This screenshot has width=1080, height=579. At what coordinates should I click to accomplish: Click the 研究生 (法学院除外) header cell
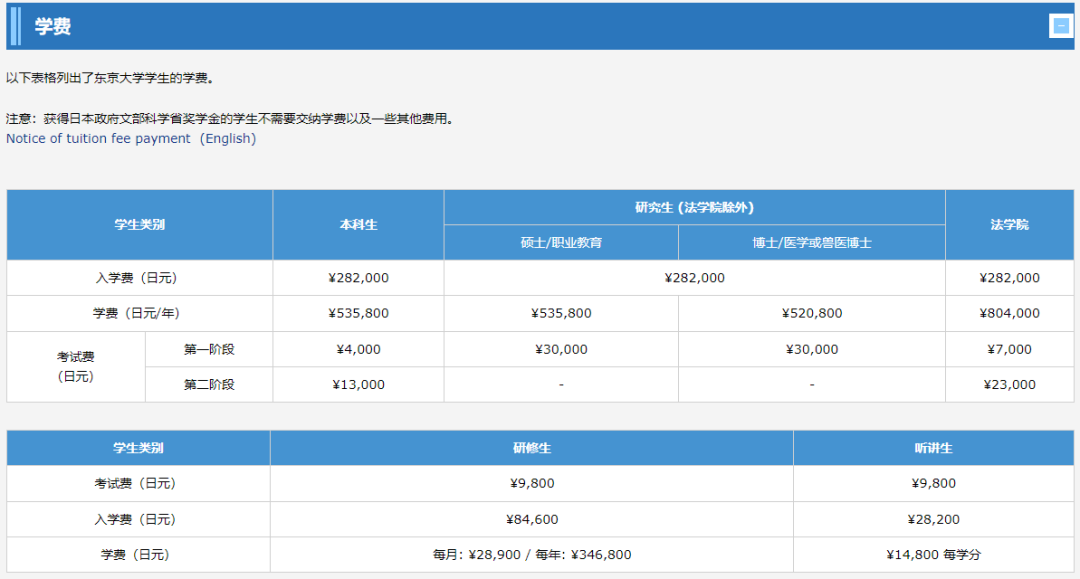pyautogui.click(x=694, y=207)
